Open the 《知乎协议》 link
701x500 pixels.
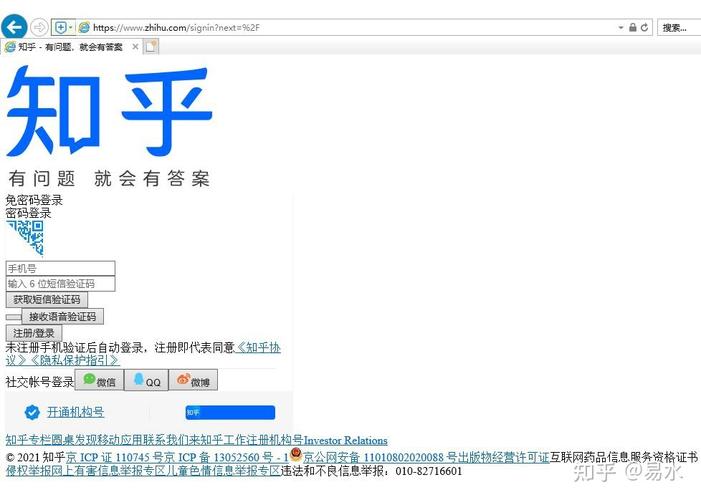[x=258, y=347]
